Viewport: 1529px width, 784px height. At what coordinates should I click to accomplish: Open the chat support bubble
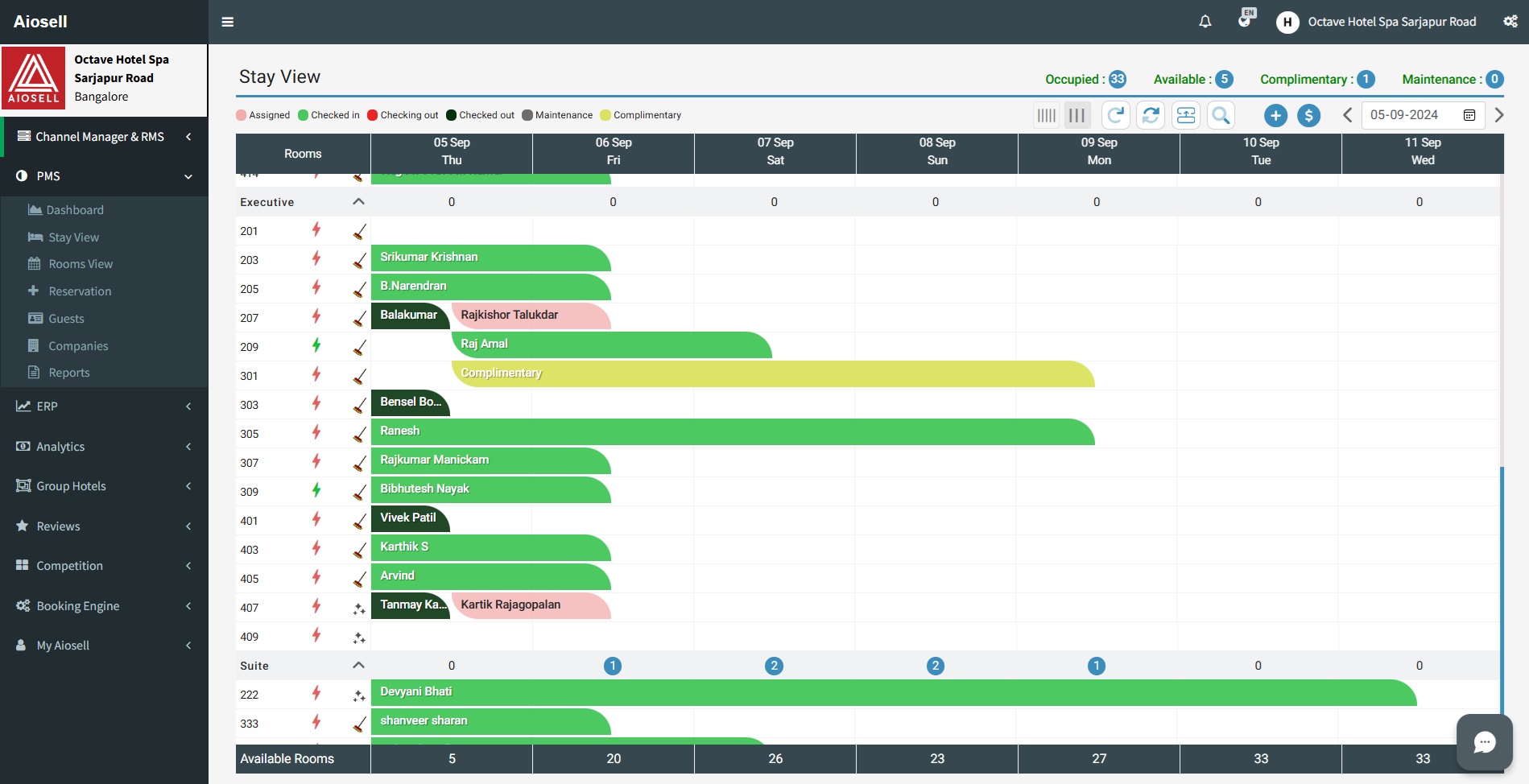click(1484, 742)
